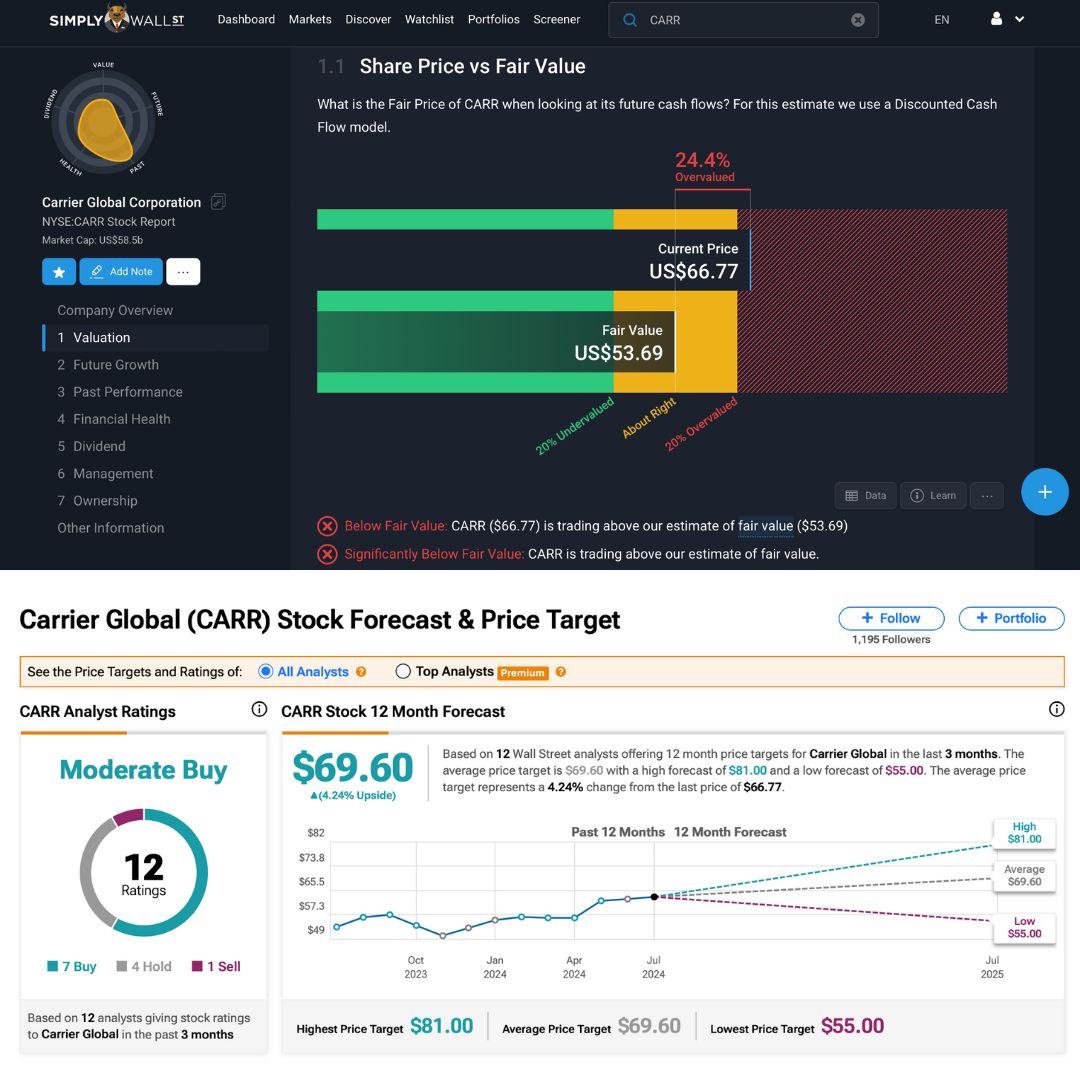Open the Discover menu
This screenshot has width=1080, height=1080.
(x=368, y=19)
